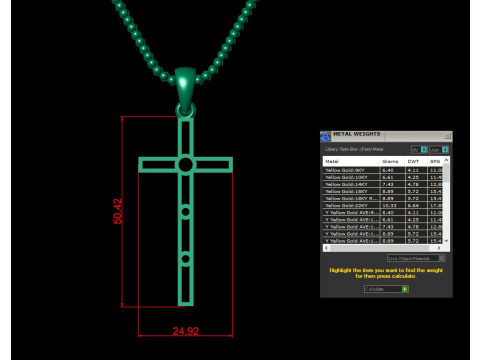Click the horizontal scrollbar right arrow

pos(439,248)
